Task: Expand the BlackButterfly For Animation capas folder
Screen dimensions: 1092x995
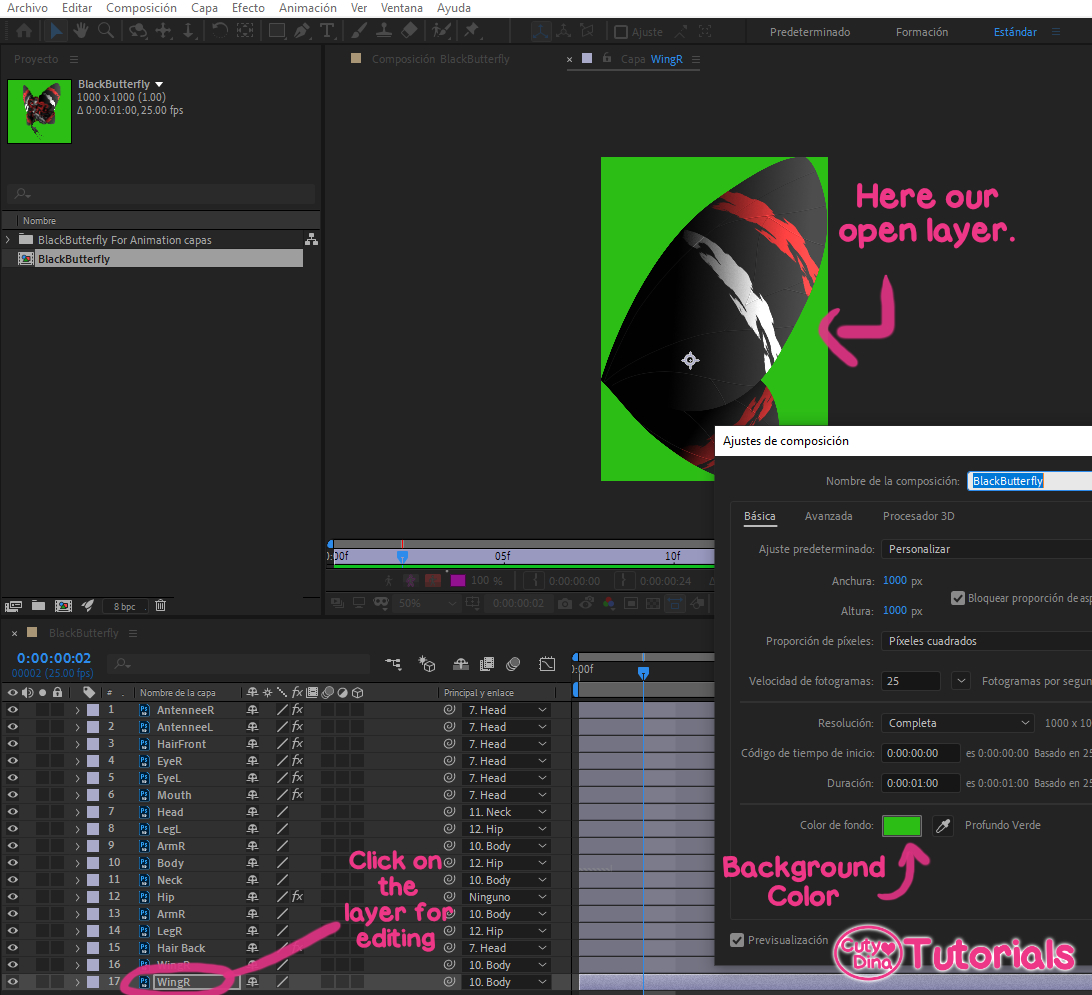Action: (9, 240)
